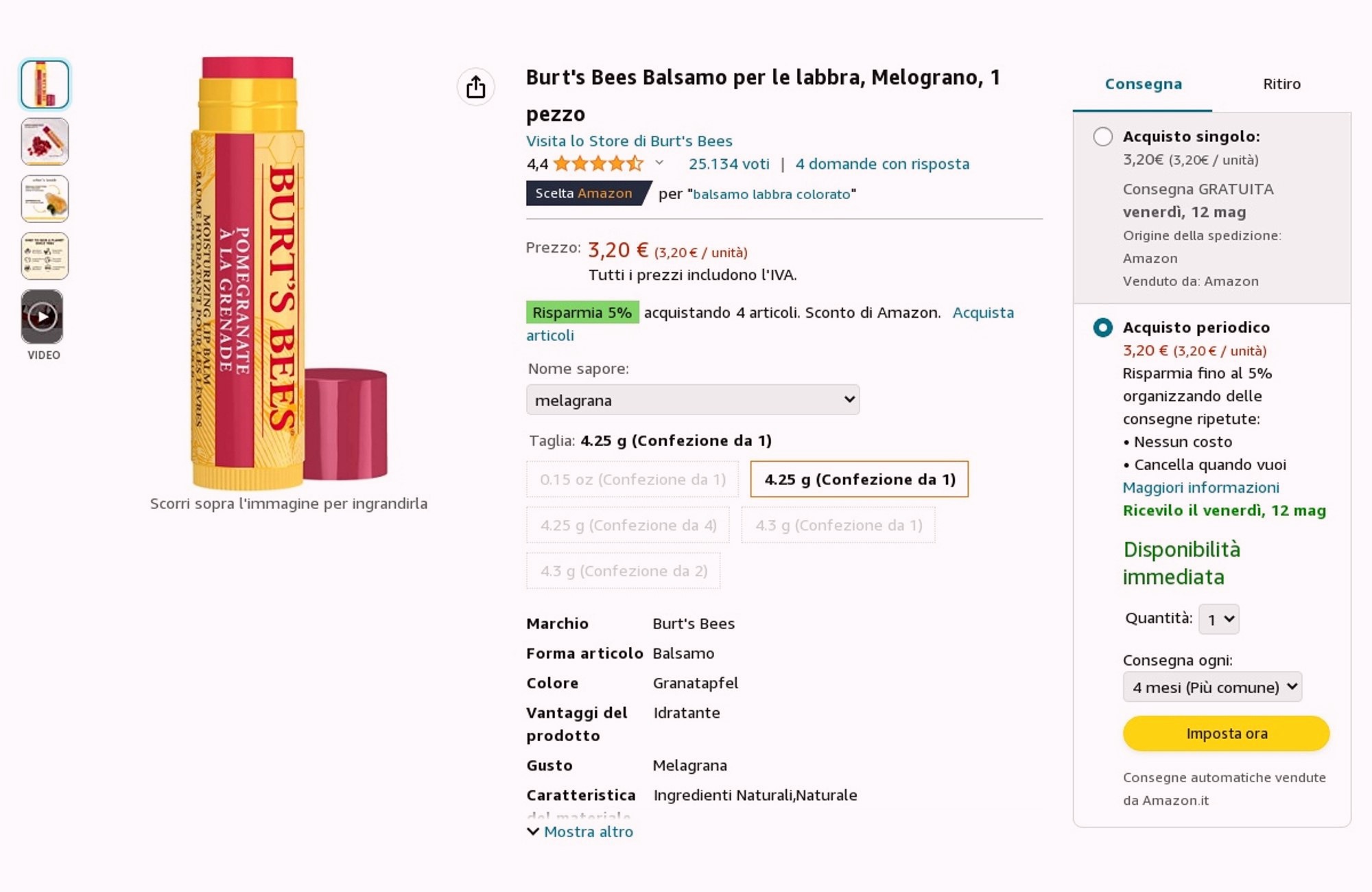View the pomegranate seeds thumbnail image

point(45,141)
